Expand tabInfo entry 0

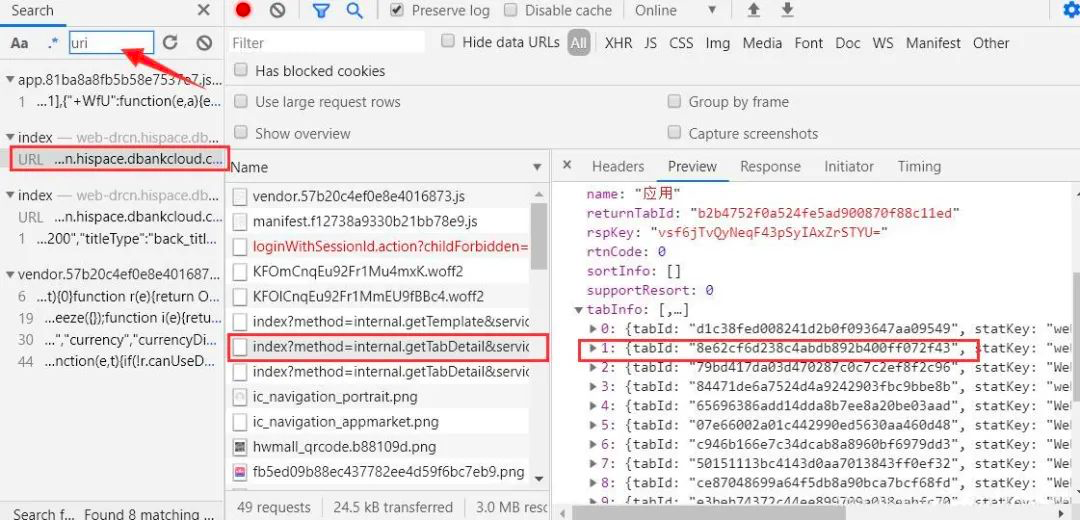coord(594,329)
